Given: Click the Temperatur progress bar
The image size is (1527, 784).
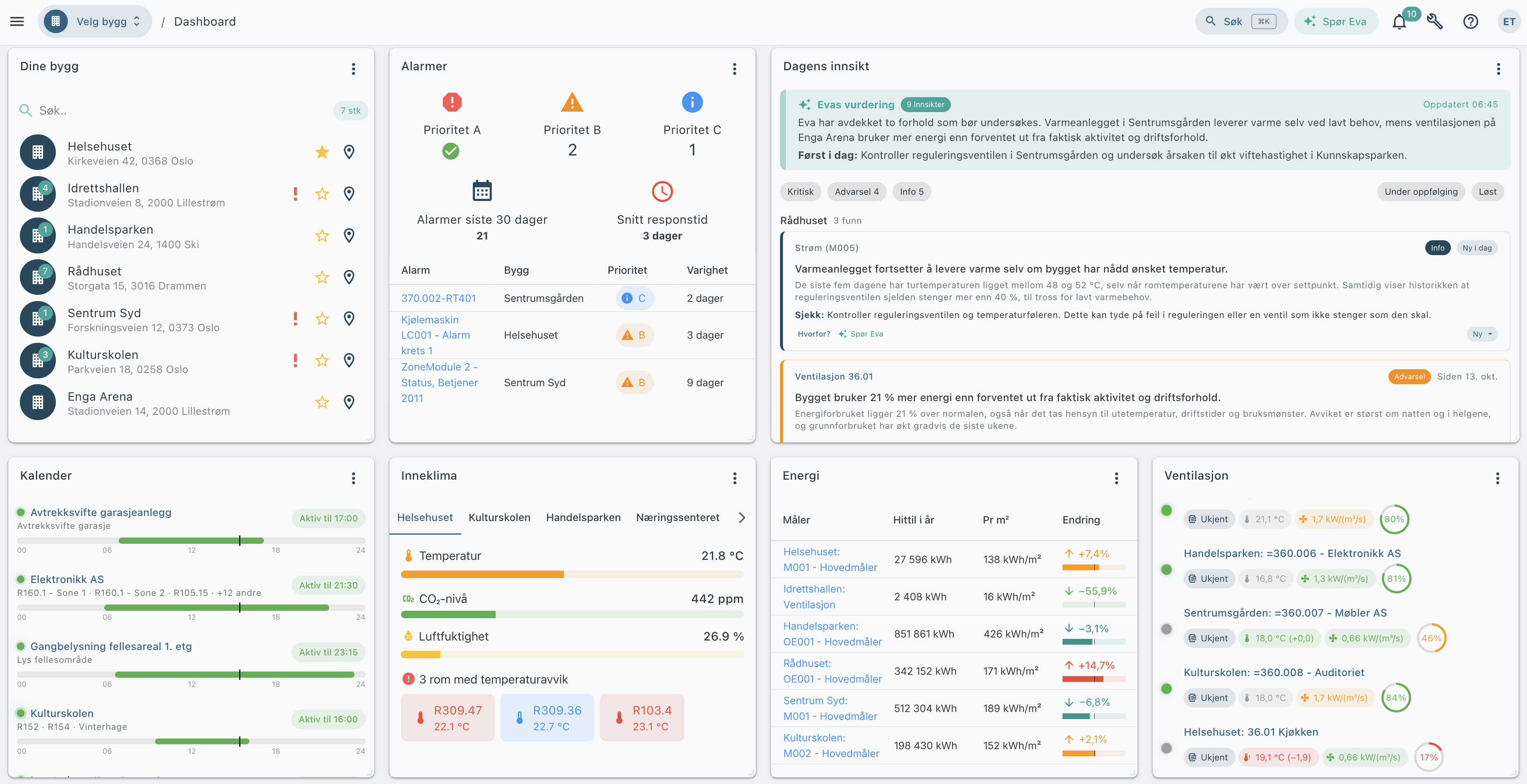Looking at the screenshot, I should point(572,574).
